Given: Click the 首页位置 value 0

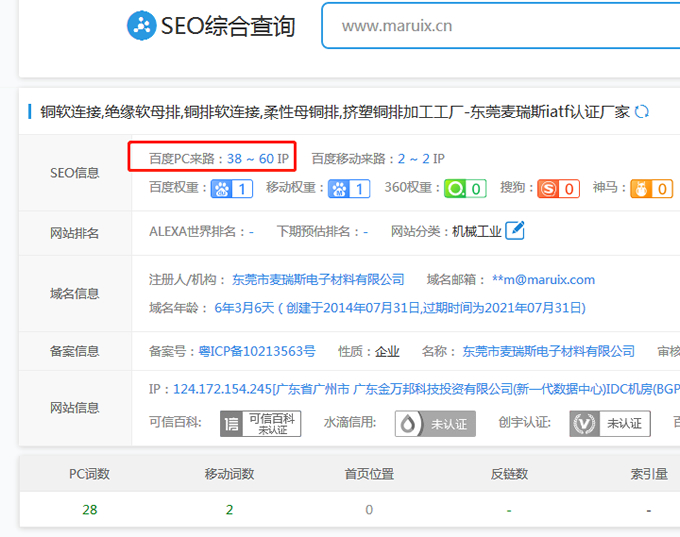Looking at the screenshot, I should pyautogui.click(x=369, y=510).
